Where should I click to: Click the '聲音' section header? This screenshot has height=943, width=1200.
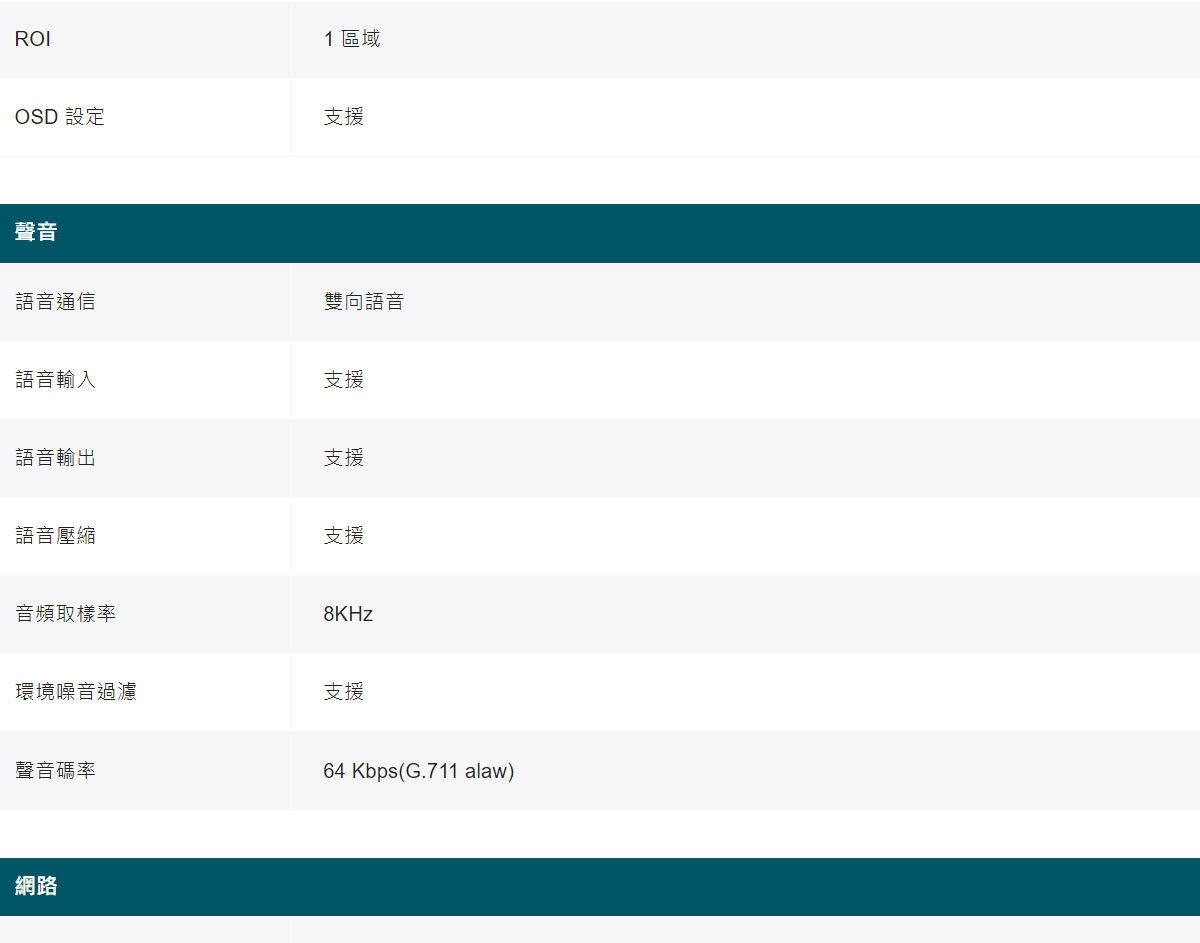coord(36,233)
